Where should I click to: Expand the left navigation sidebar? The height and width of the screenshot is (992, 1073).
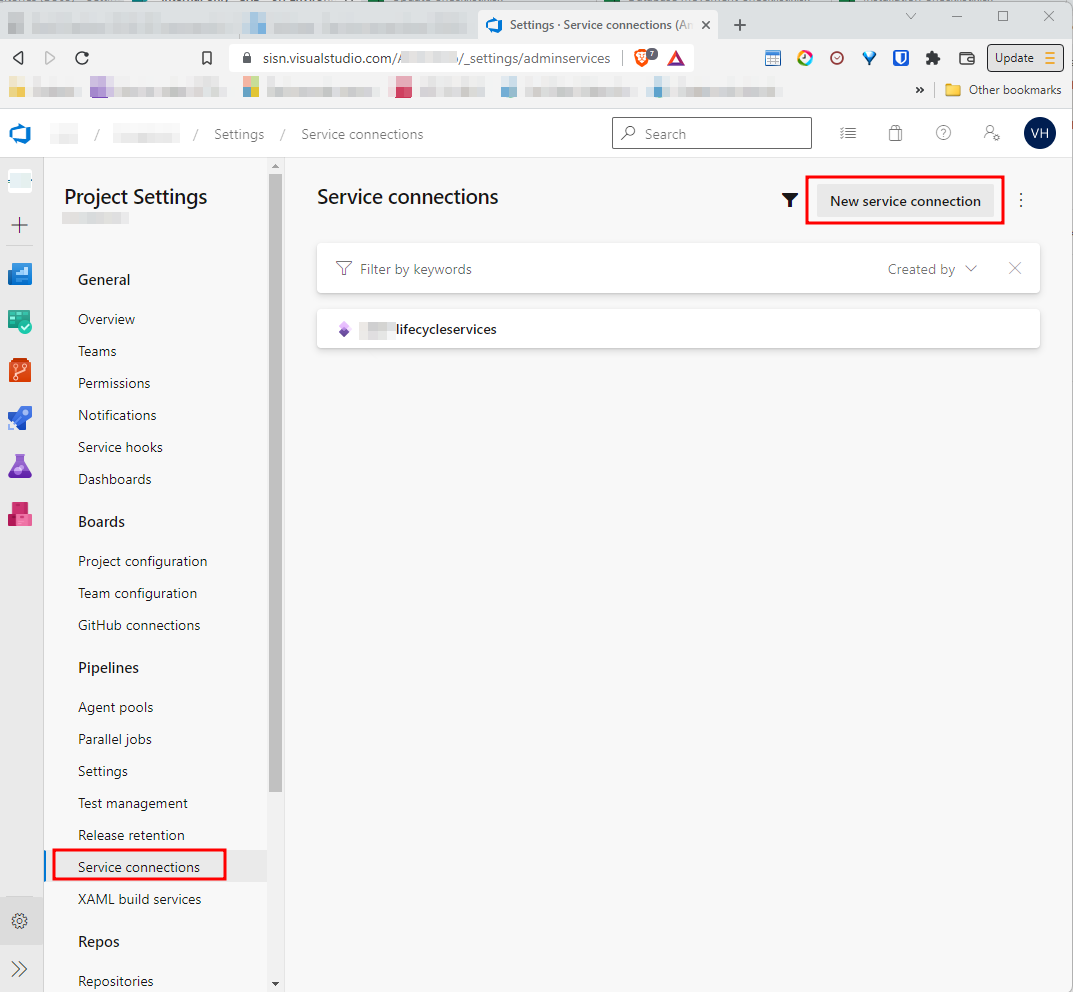click(20, 968)
